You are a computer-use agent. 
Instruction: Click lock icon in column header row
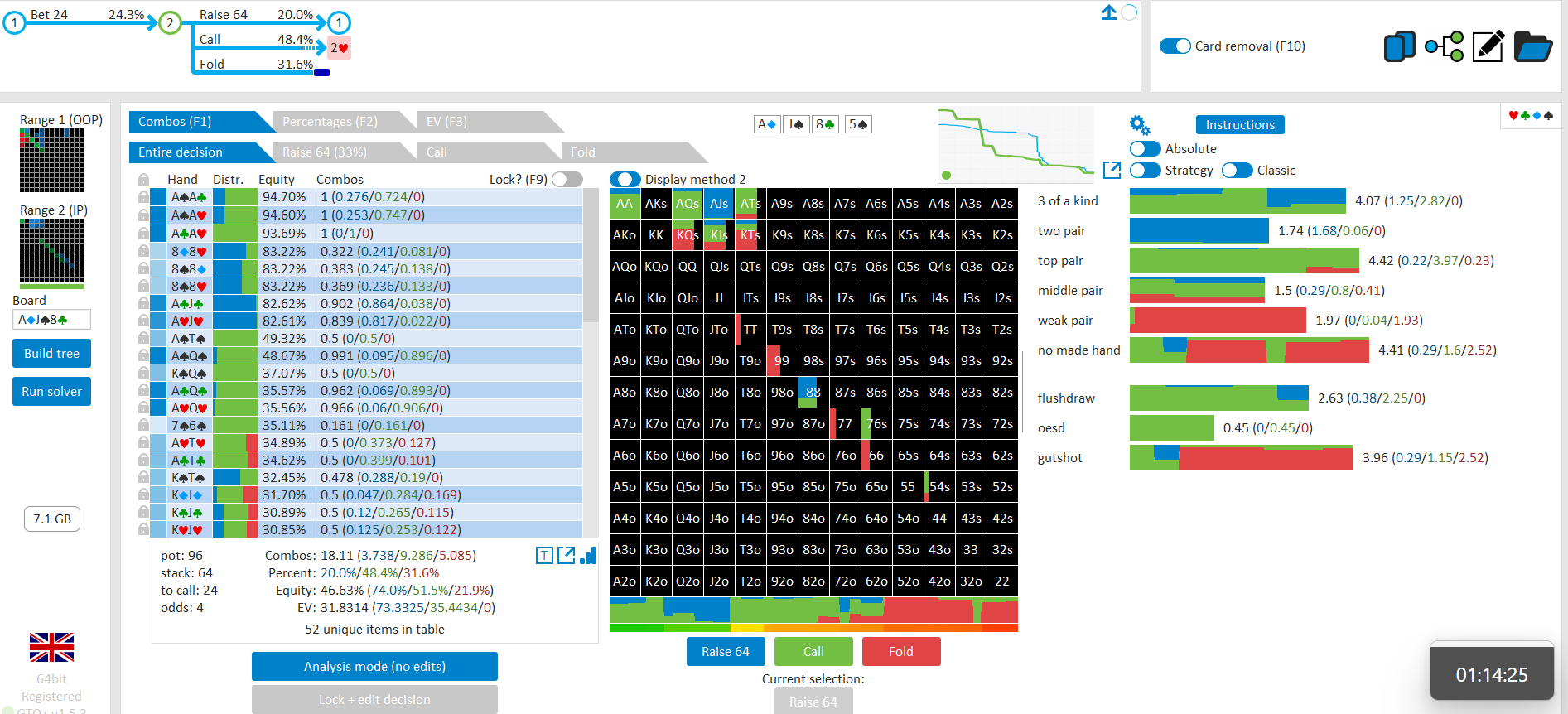143,180
